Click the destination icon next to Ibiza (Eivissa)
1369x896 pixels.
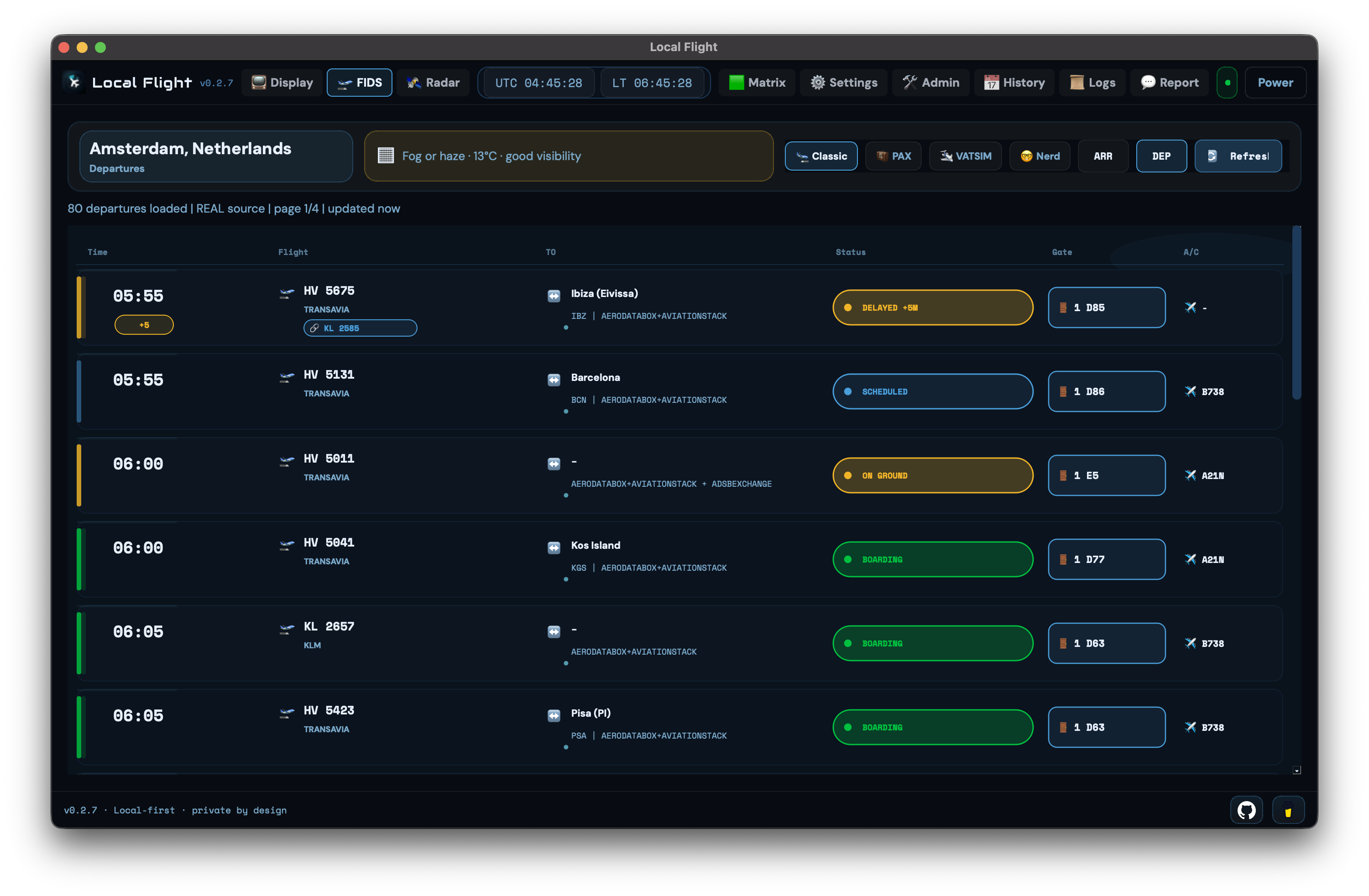[x=554, y=296]
